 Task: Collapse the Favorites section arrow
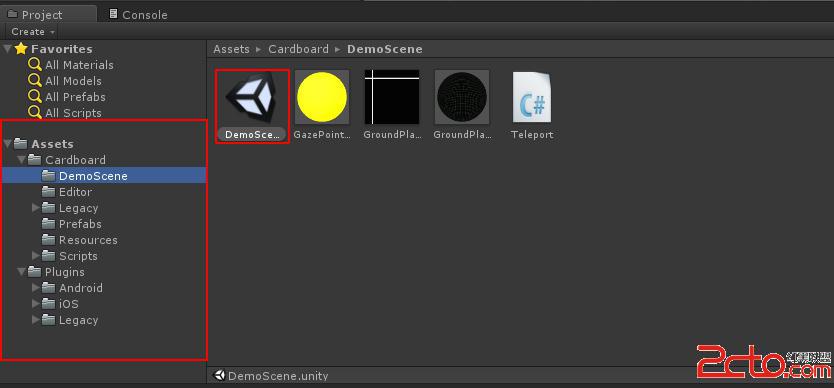(7, 49)
